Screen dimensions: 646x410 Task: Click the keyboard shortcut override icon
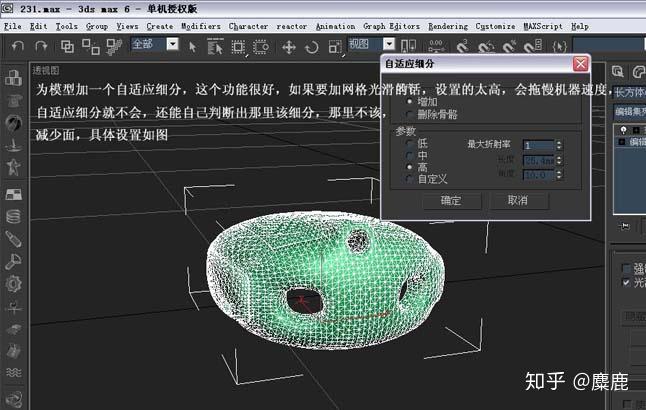click(436, 46)
